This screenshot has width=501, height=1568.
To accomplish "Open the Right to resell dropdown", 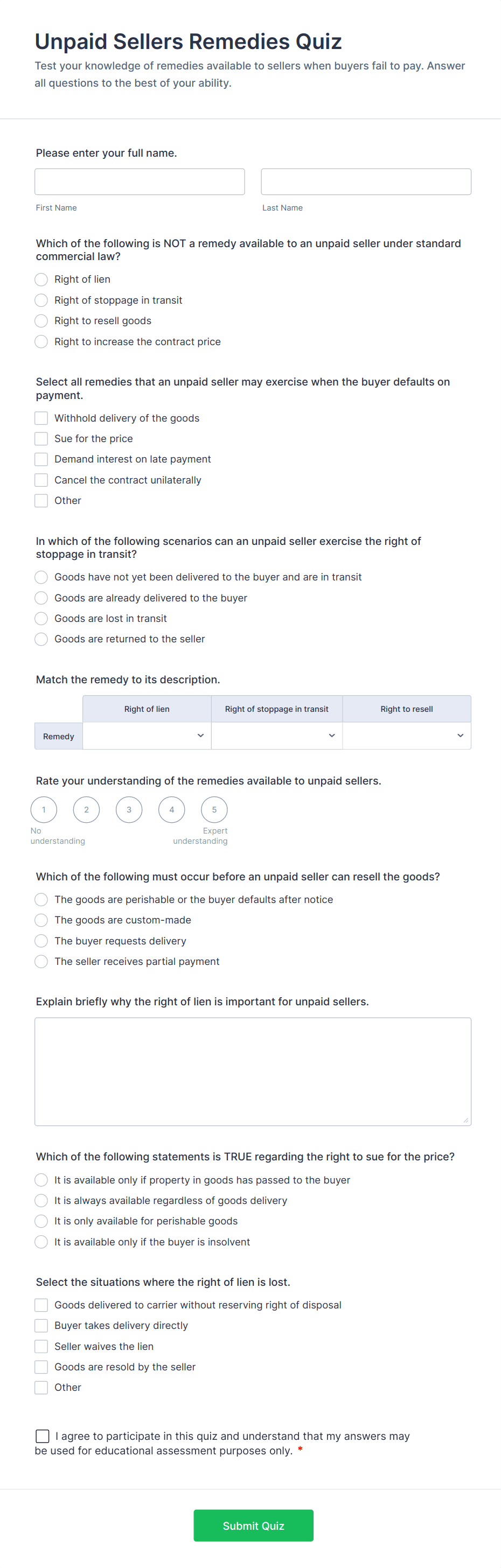I will point(406,736).
